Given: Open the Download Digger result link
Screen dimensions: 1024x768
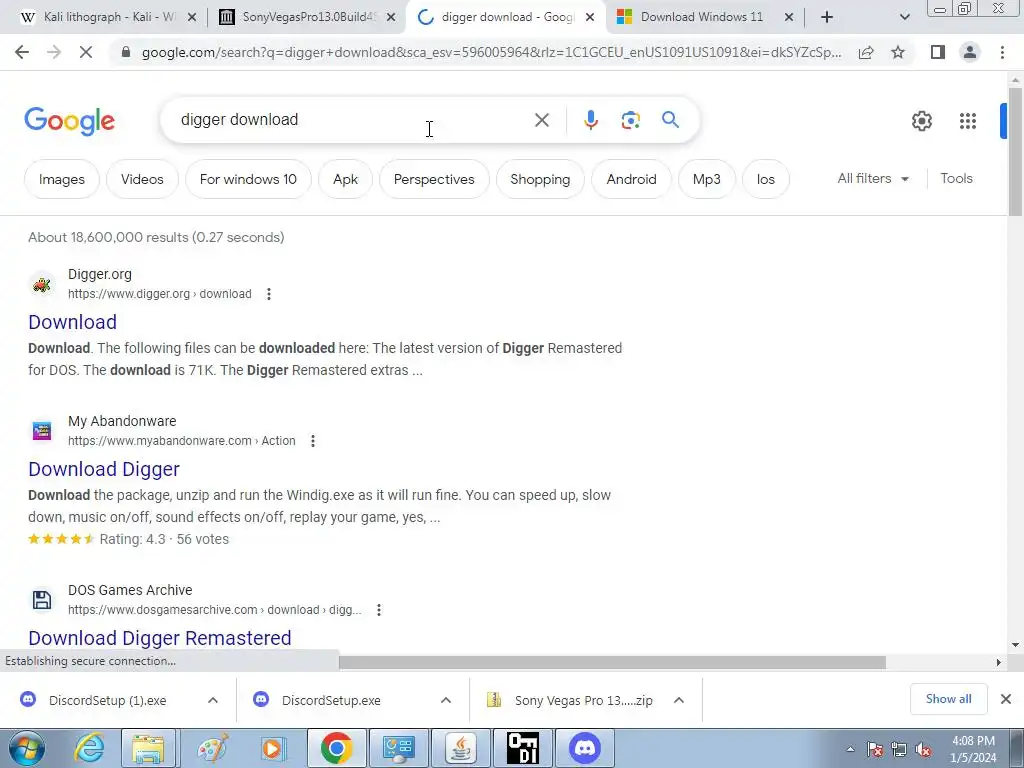Looking at the screenshot, I should (x=104, y=469).
